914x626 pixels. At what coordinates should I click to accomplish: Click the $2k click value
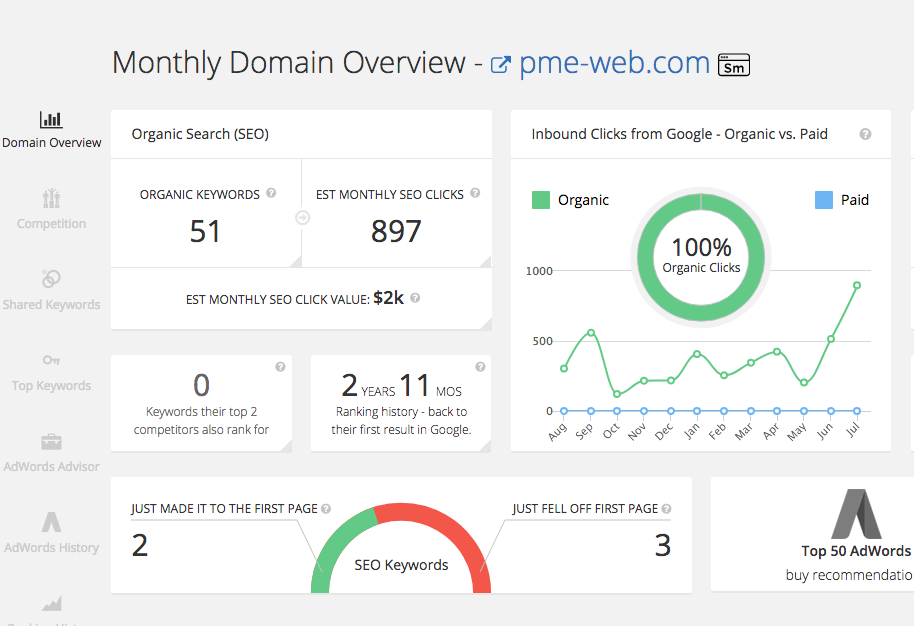coord(389,298)
